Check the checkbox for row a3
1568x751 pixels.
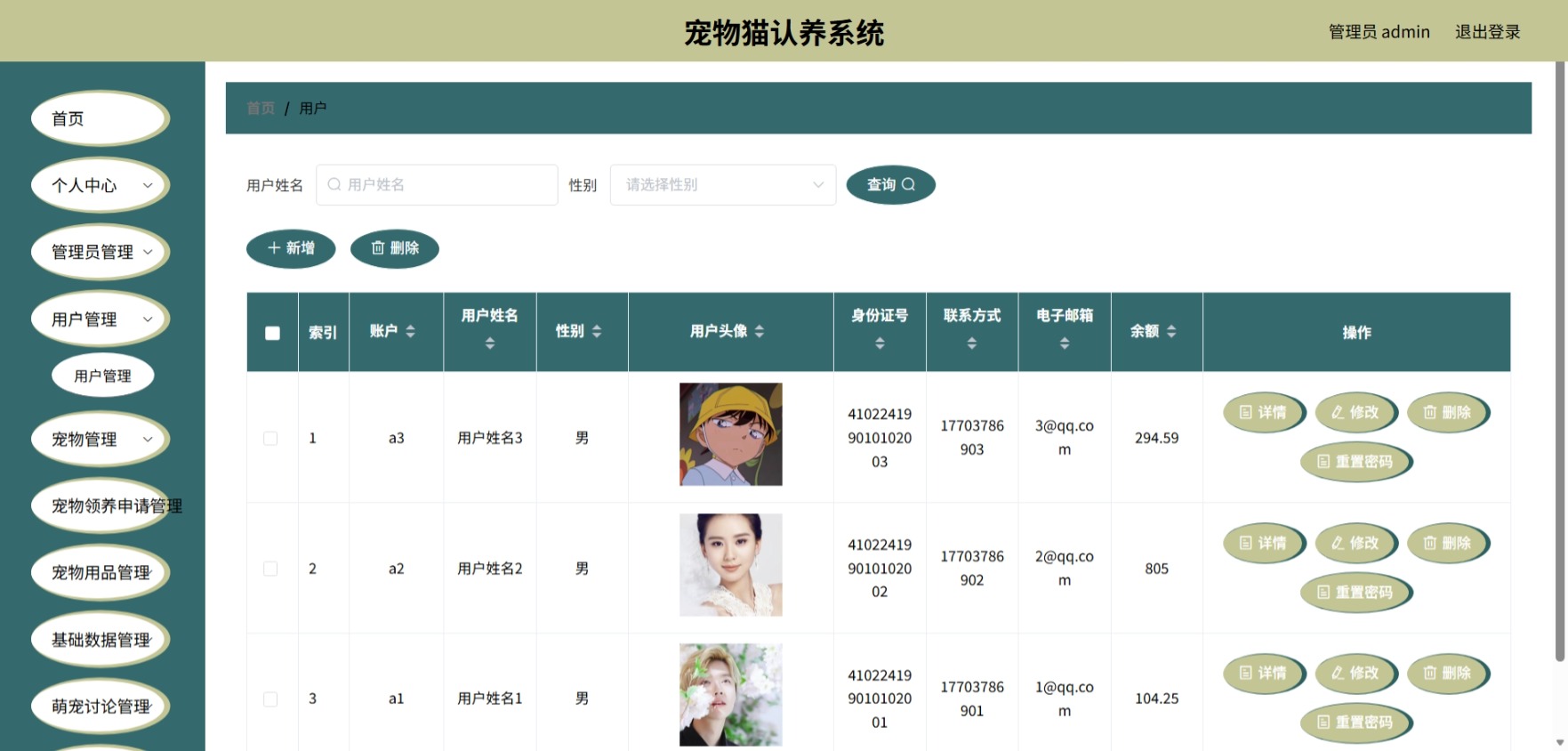point(270,438)
